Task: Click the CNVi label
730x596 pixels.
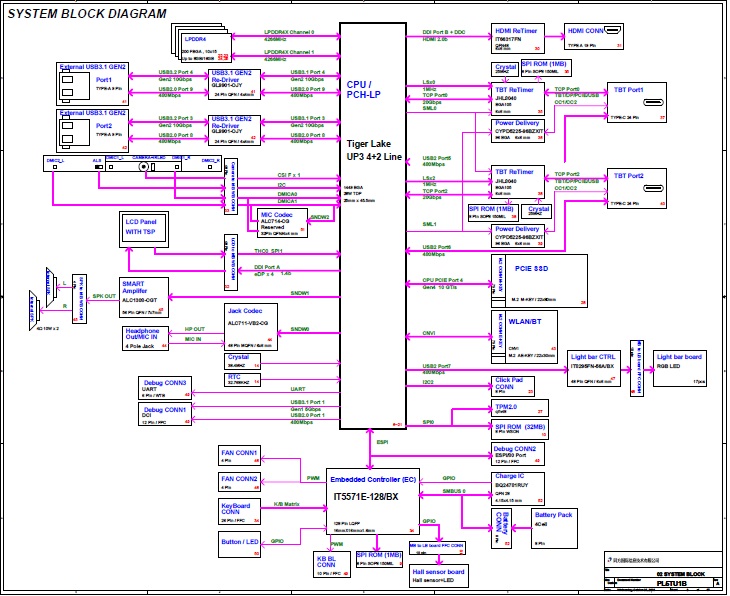Action: pos(429,333)
